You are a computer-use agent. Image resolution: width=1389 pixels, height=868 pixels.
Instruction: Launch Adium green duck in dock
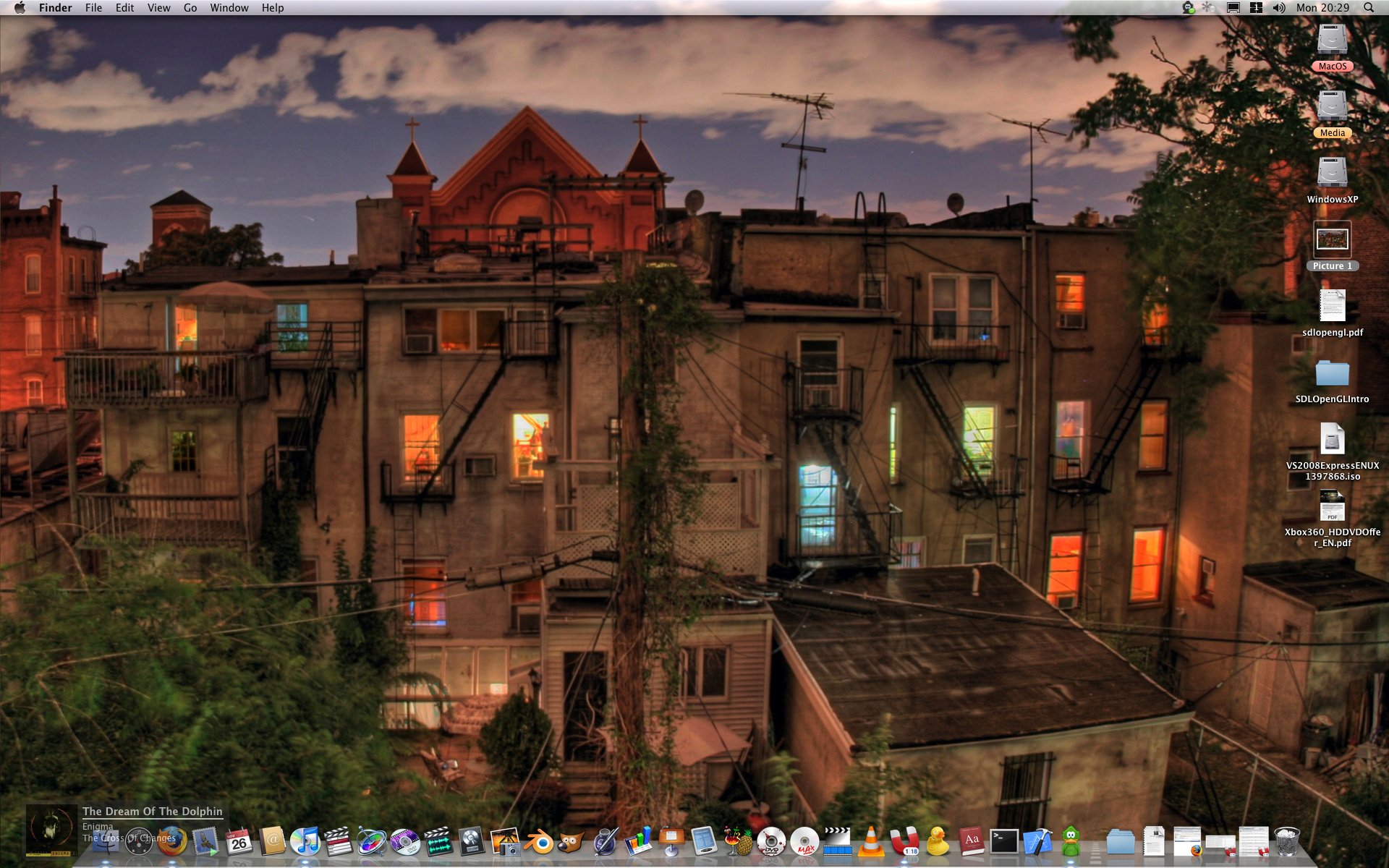point(1071,842)
